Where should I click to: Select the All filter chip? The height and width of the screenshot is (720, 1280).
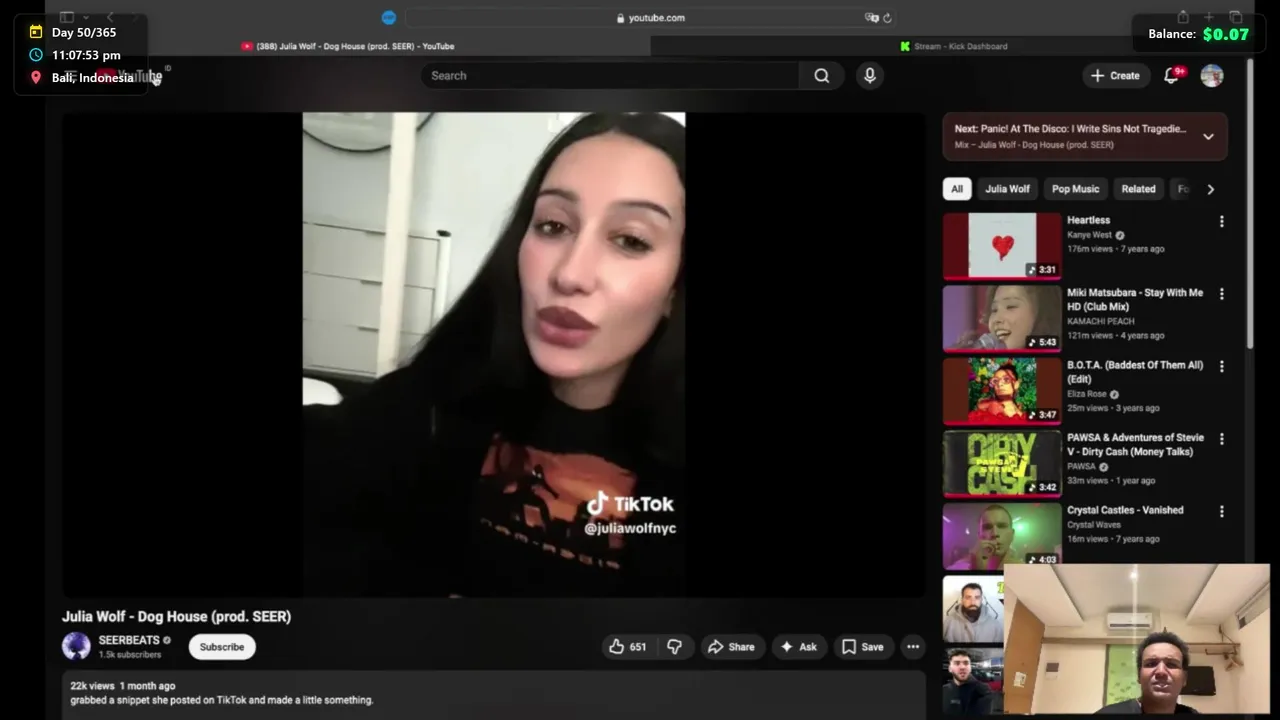[957, 189]
